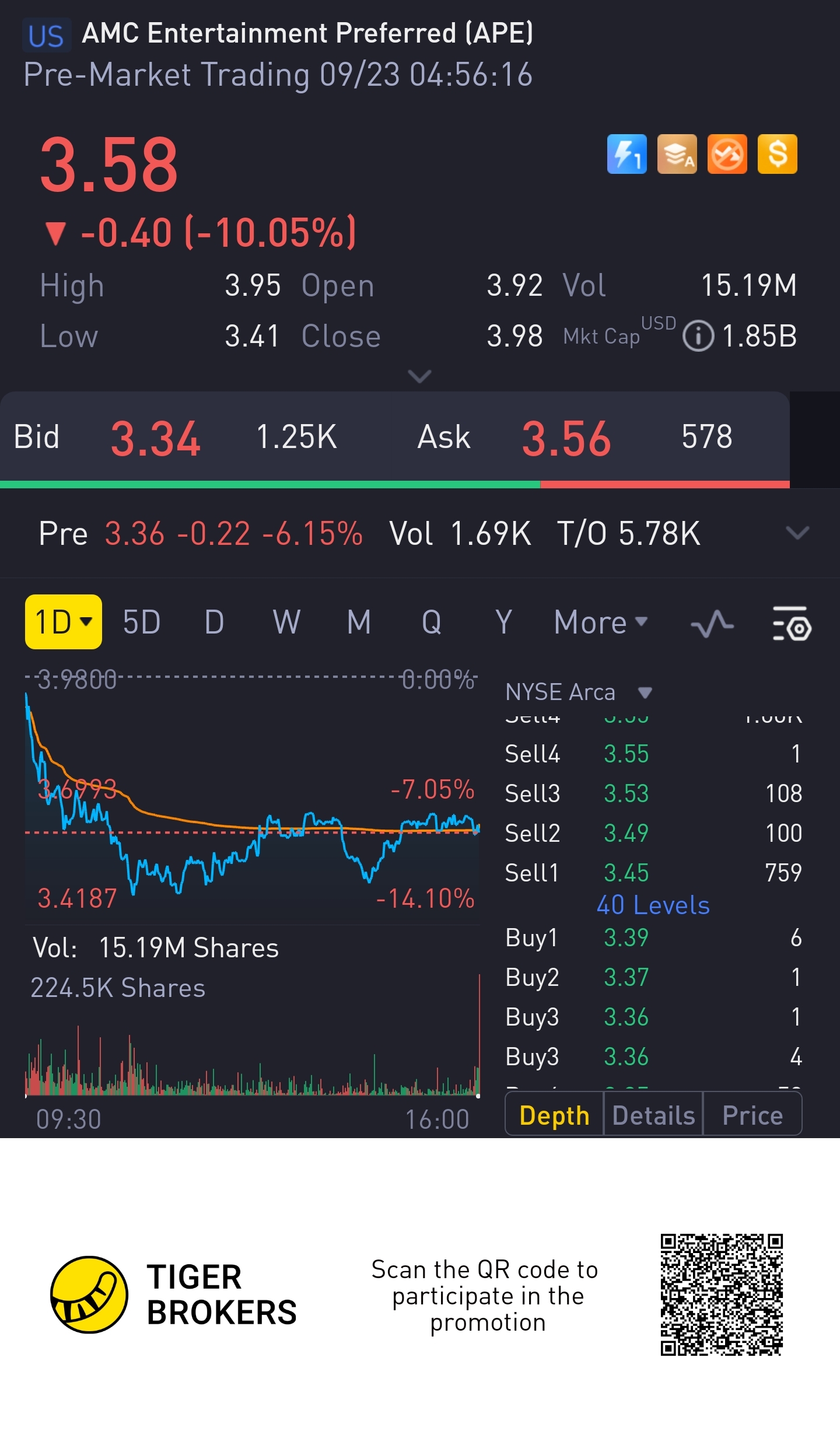Select the Depth tab
Screen dimensions: 840x1452
[554, 1115]
